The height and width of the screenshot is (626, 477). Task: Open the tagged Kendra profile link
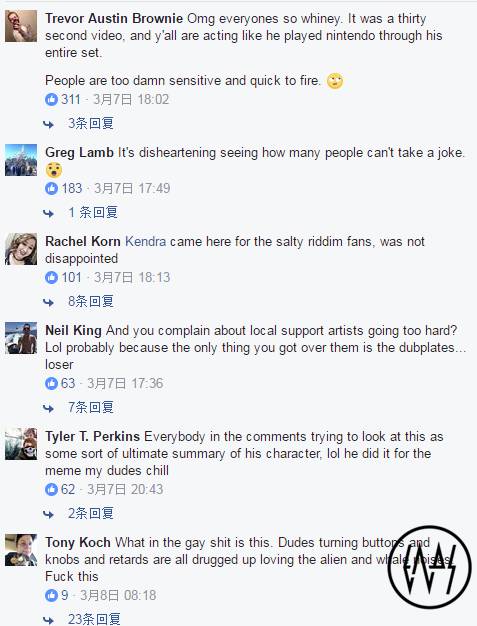coord(146,241)
